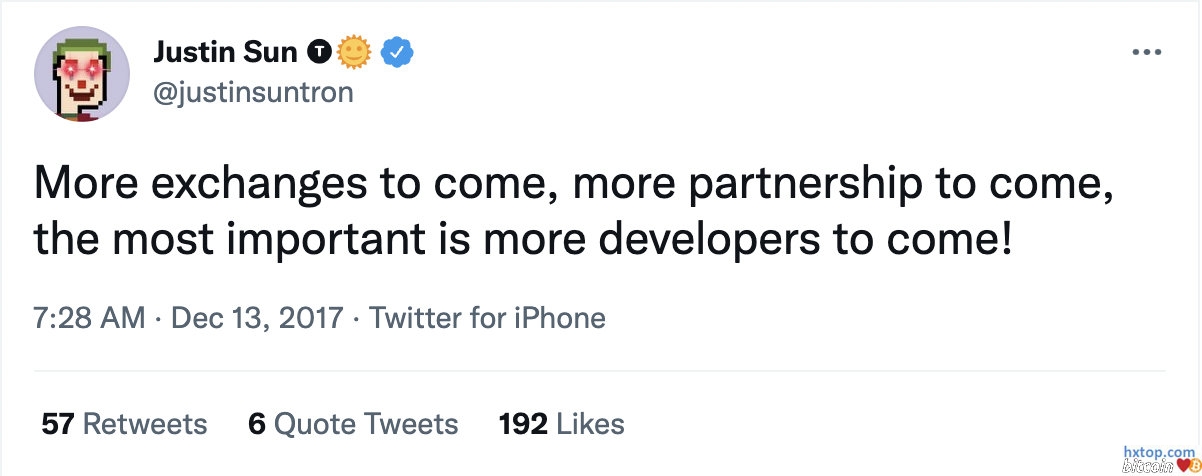Click the sun emoji next to the name

click(x=353, y=50)
